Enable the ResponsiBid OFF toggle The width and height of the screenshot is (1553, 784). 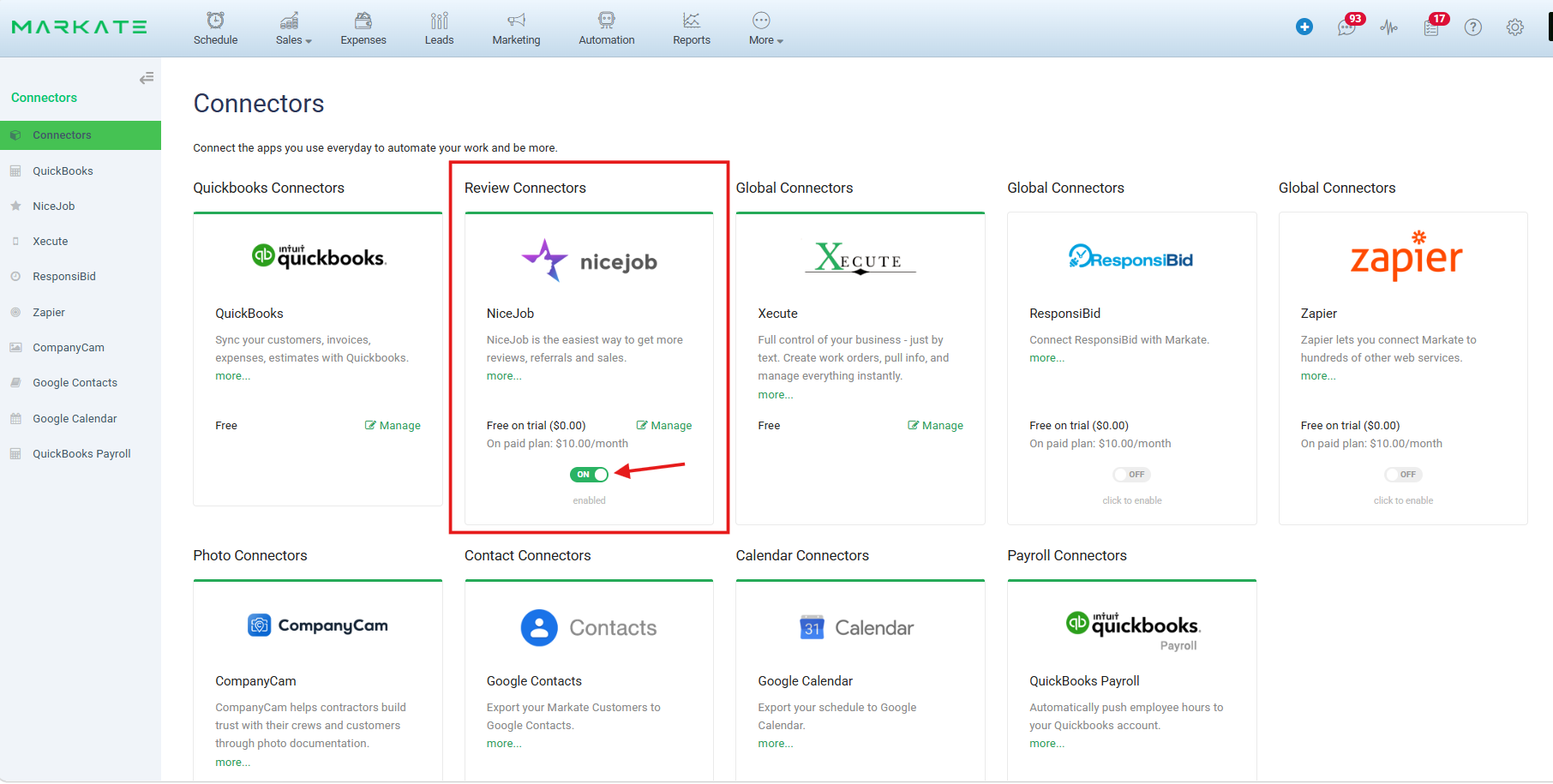pos(1131,475)
